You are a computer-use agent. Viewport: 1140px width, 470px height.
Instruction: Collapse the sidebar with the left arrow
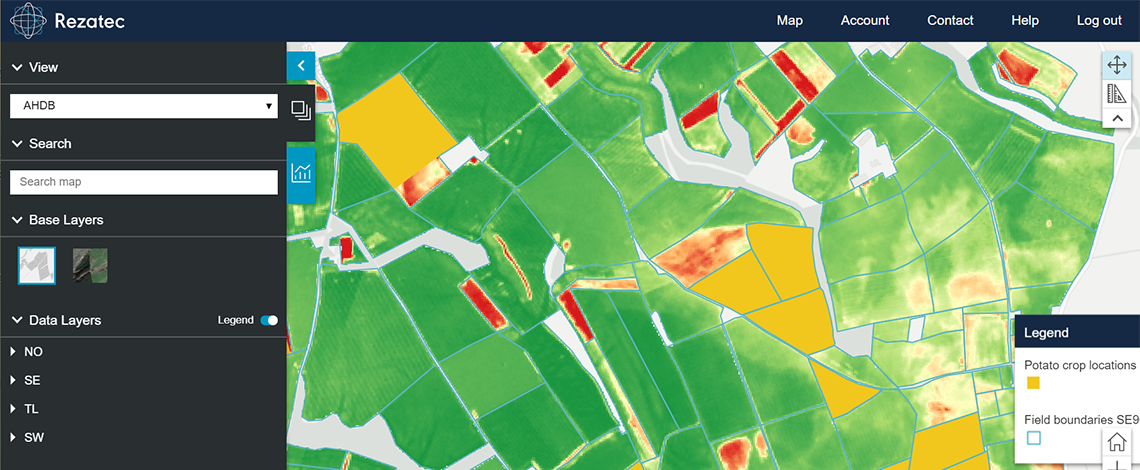pos(301,67)
